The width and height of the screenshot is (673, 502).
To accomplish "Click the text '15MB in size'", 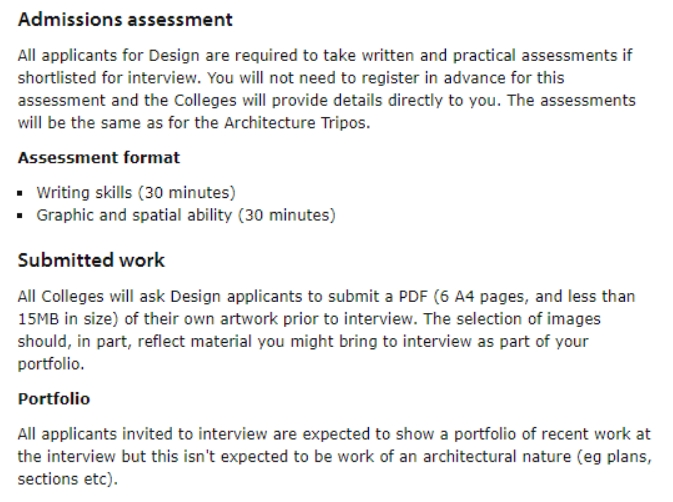I will click(68, 319).
